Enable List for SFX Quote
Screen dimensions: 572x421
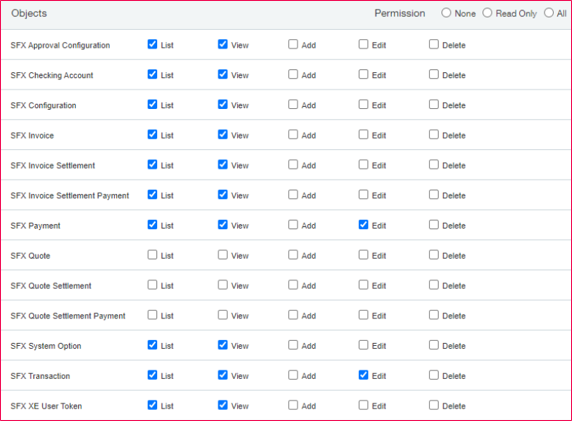coord(152,255)
